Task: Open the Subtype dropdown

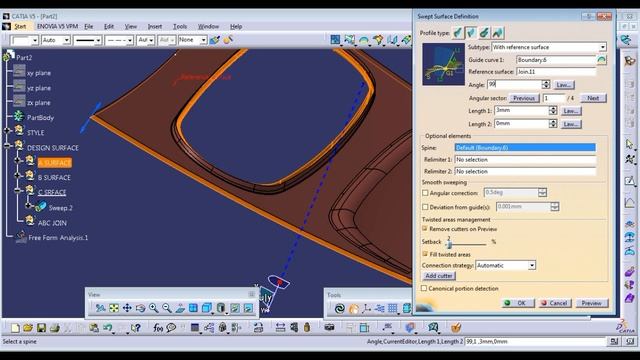Action: tap(602, 47)
